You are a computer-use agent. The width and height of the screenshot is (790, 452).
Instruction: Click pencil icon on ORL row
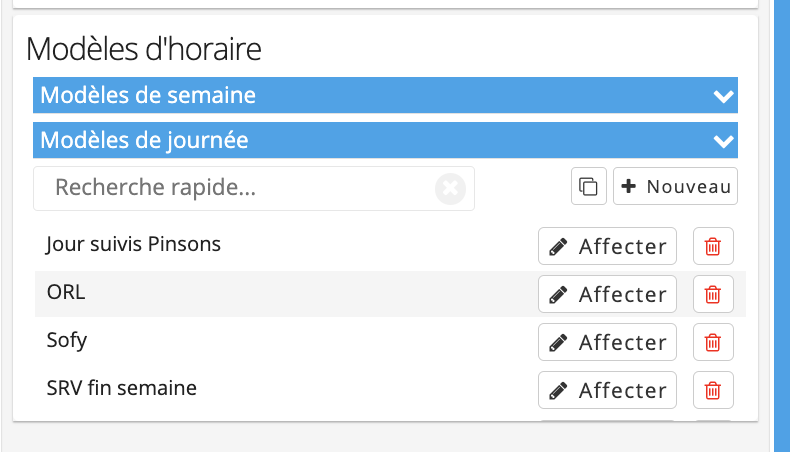coord(558,295)
